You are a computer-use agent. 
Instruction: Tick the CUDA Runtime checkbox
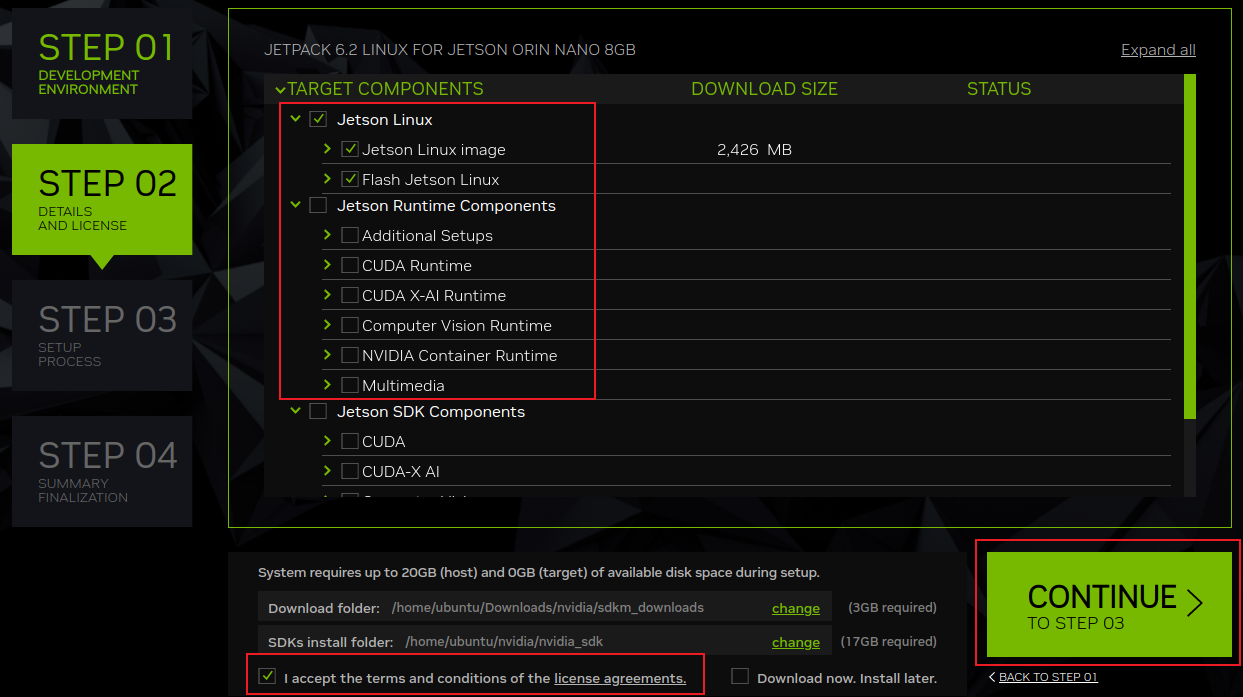tap(350, 265)
